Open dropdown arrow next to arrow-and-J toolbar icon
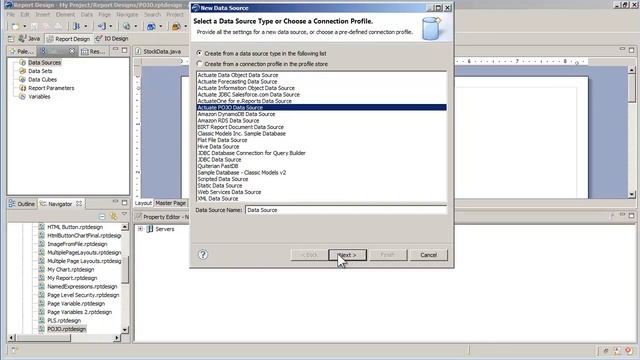Screen dimensions: 640x360 pyautogui.click(x=111, y=27)
